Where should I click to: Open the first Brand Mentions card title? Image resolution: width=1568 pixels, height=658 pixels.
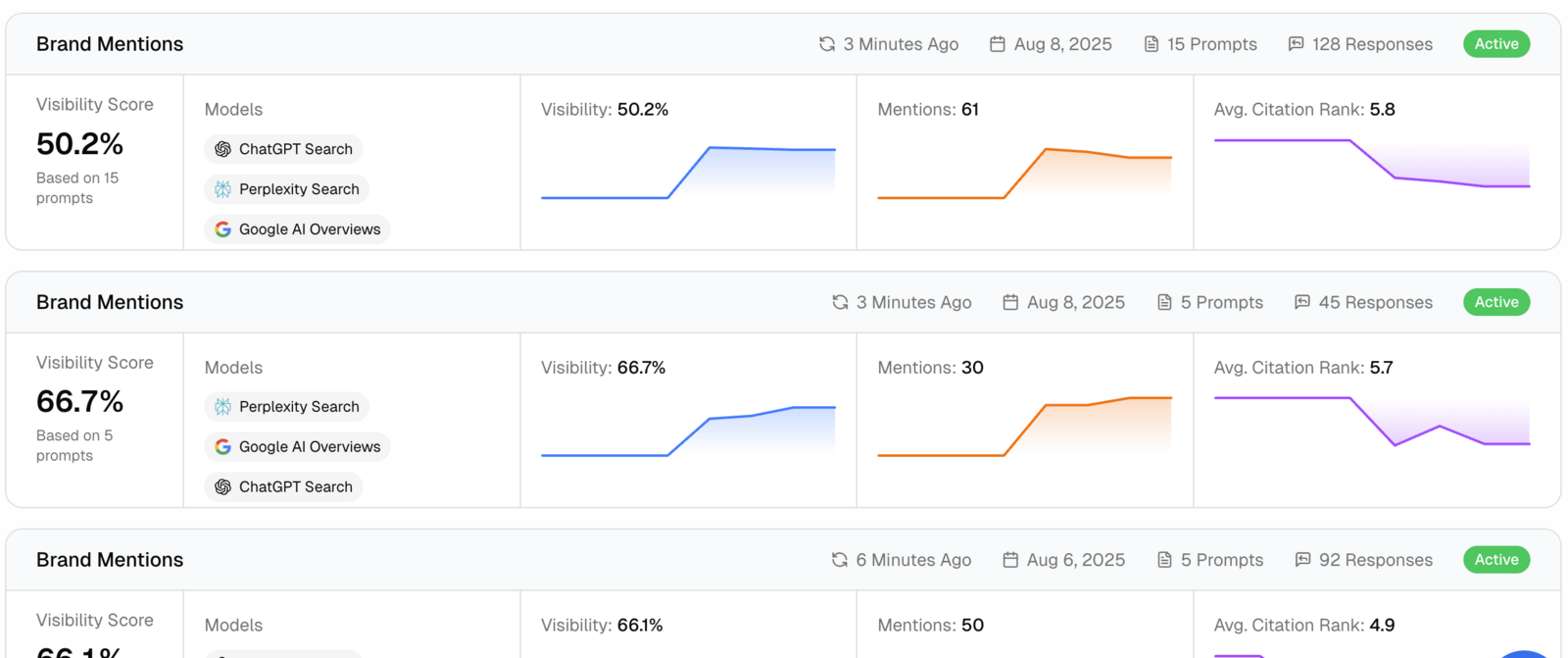[x=110, y=44]
